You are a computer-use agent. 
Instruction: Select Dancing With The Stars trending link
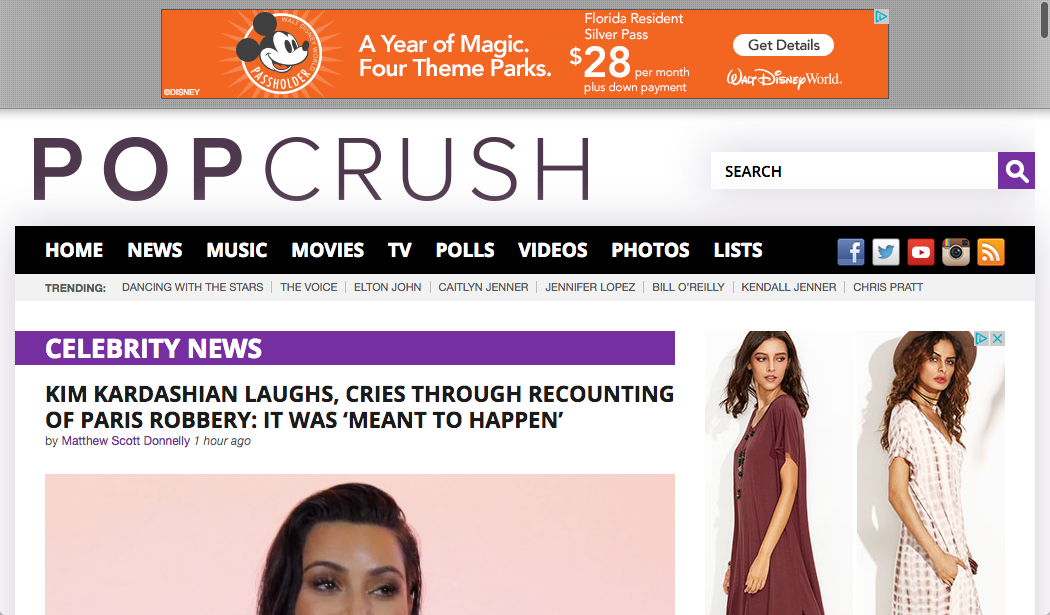[x=192, y=287]
